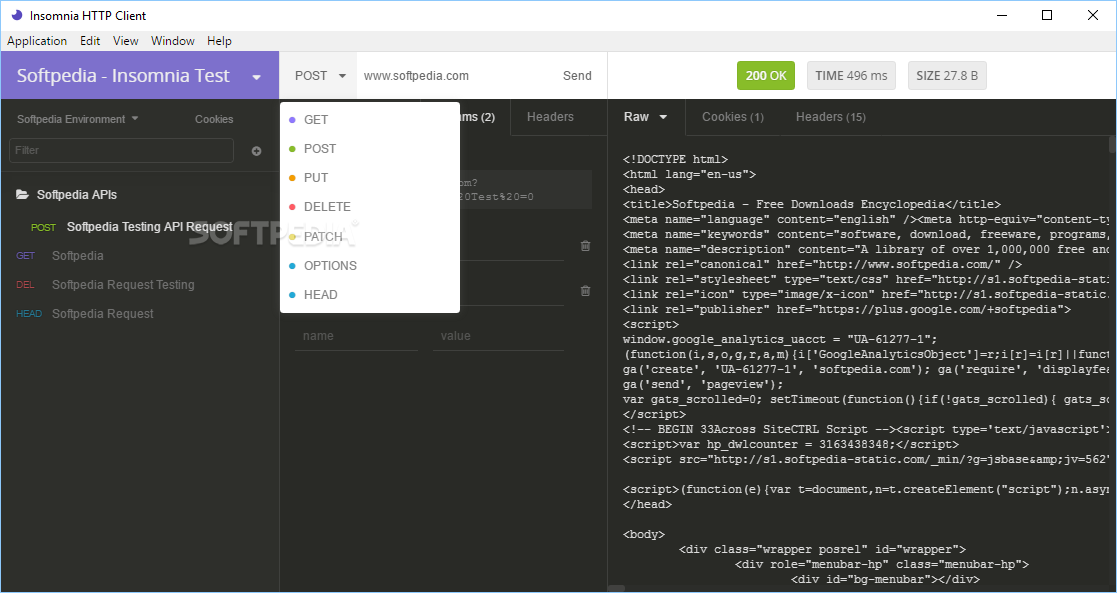Select the GET Softpedia request
1117x593 pixels.
(140, 256)
